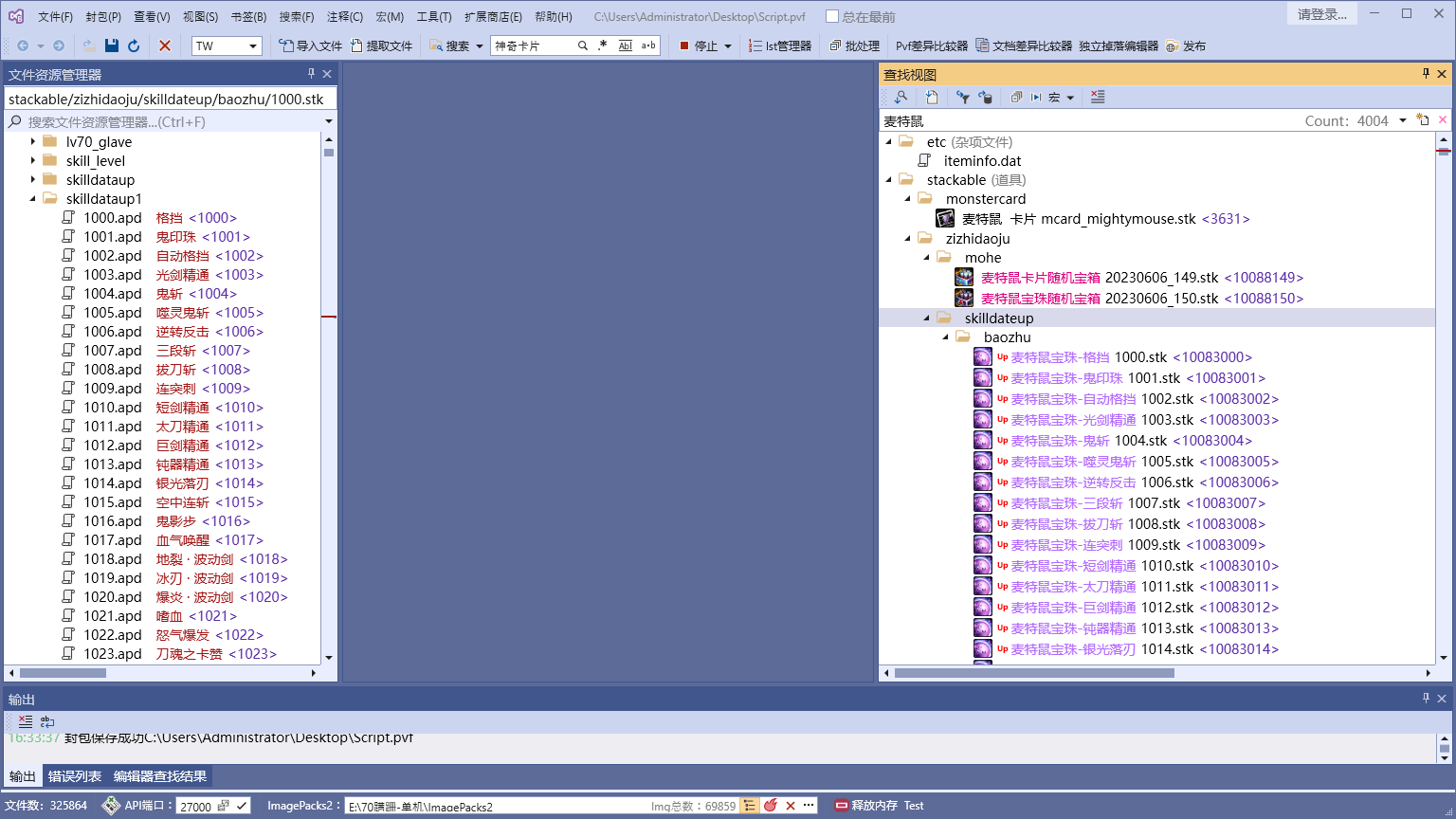This screenshot has width=1456, height=819.
Task: Pin the 文件资源管理器 panel
Action: coord(311,74)
